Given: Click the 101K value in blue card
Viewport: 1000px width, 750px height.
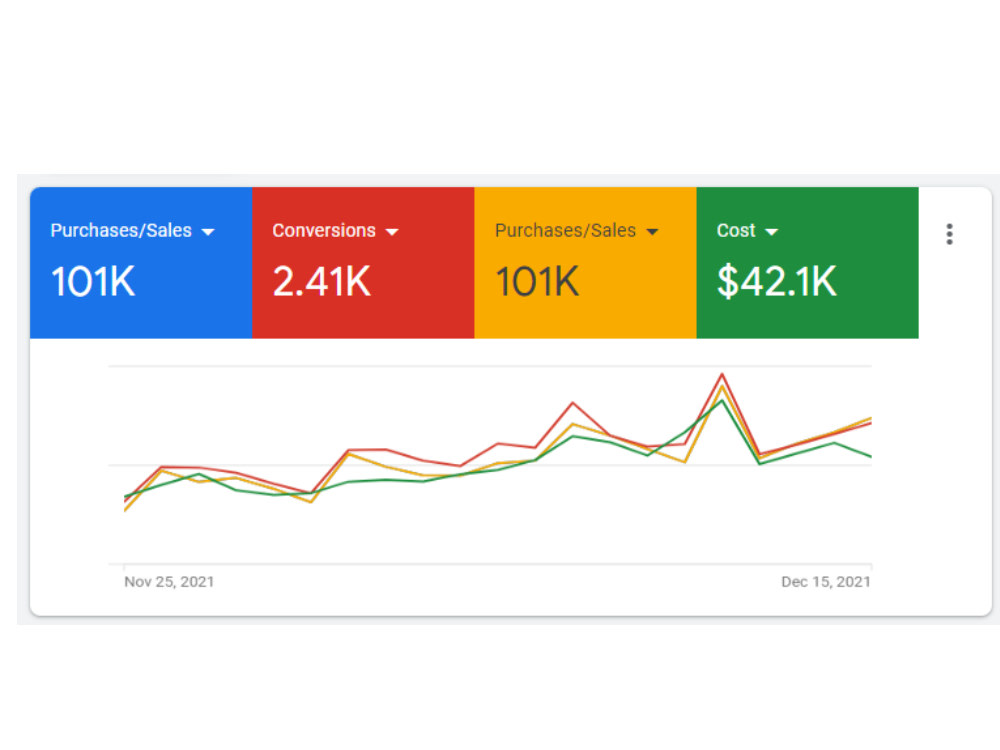Looking at the screenshot, I should pos(93,281).
